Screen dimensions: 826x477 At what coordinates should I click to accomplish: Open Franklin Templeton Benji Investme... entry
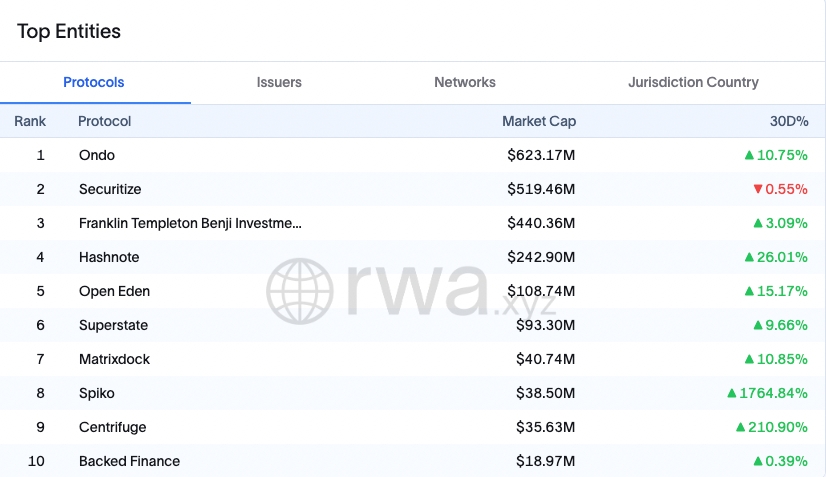pos(190,223)
